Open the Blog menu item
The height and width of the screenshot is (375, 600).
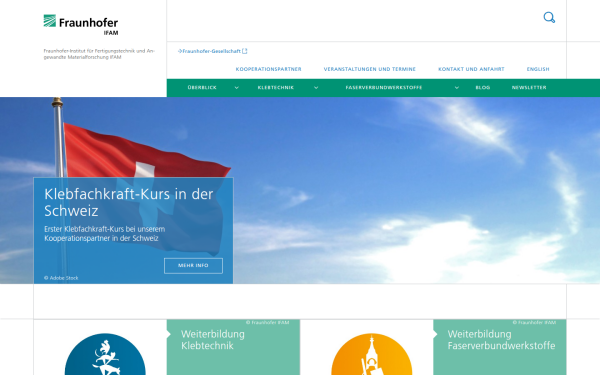483,88
